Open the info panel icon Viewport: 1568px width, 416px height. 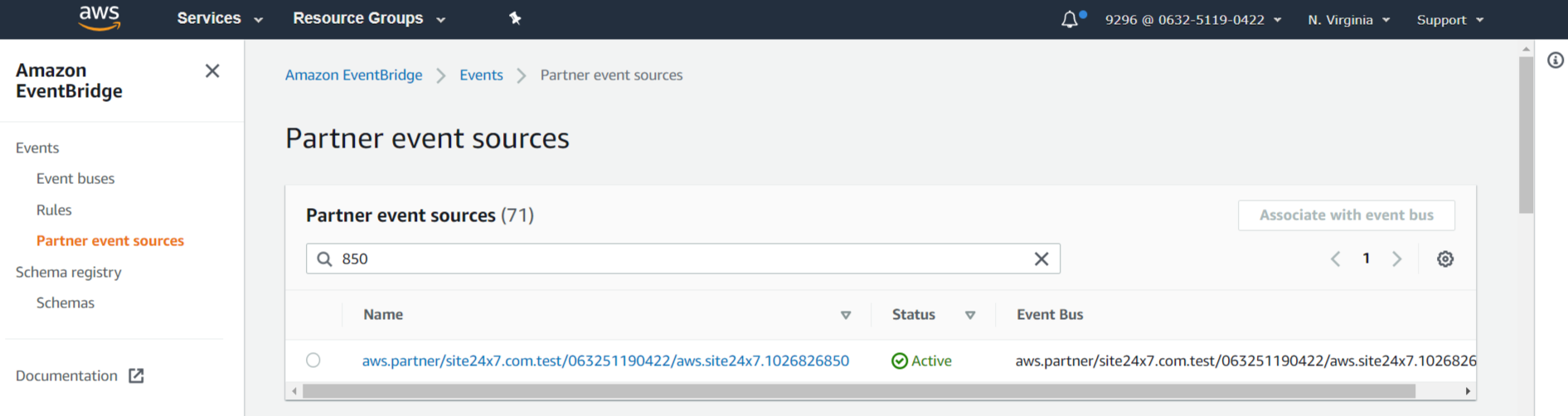click(1555, 60)
